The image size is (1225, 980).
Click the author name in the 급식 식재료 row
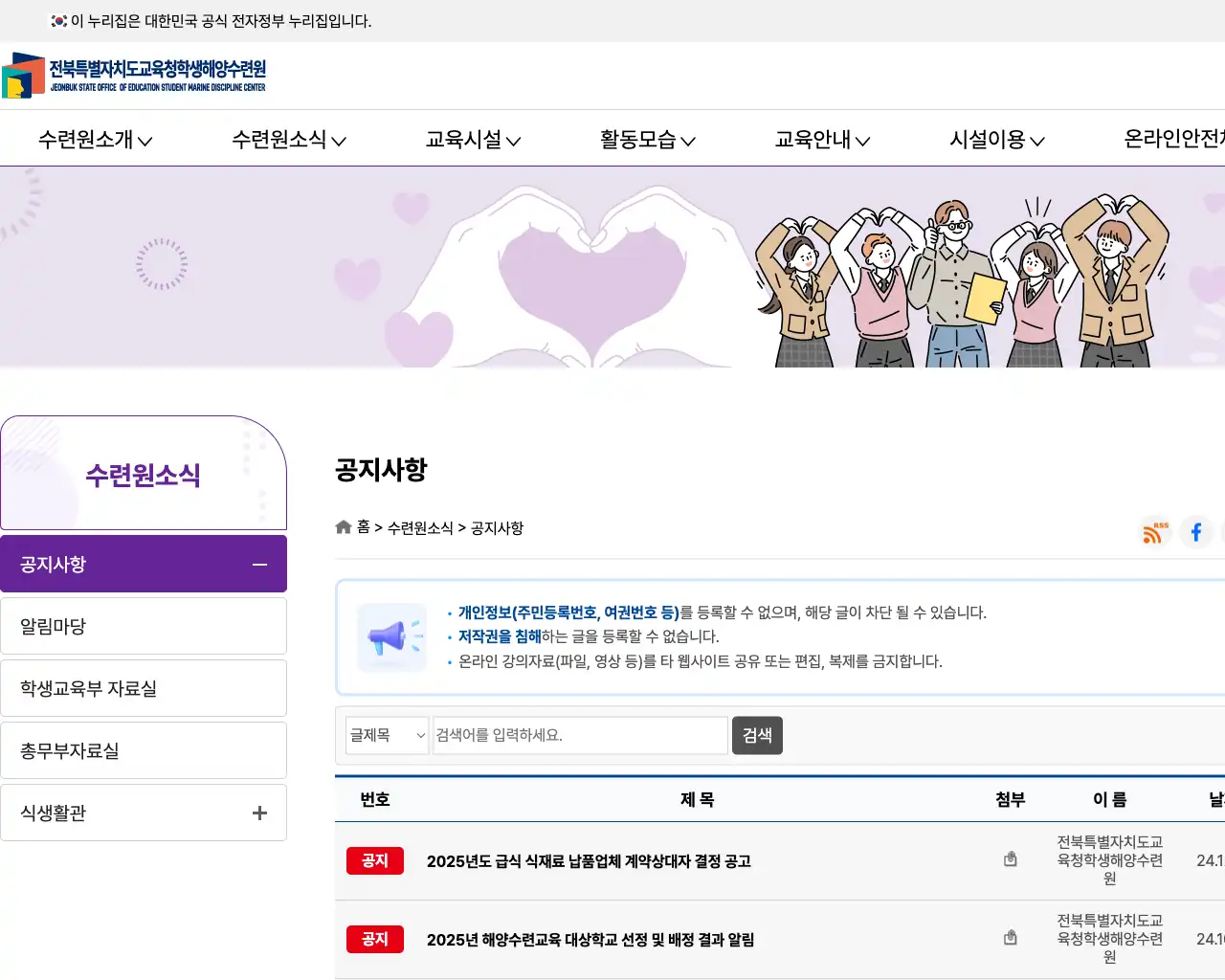coord(1110,860)
